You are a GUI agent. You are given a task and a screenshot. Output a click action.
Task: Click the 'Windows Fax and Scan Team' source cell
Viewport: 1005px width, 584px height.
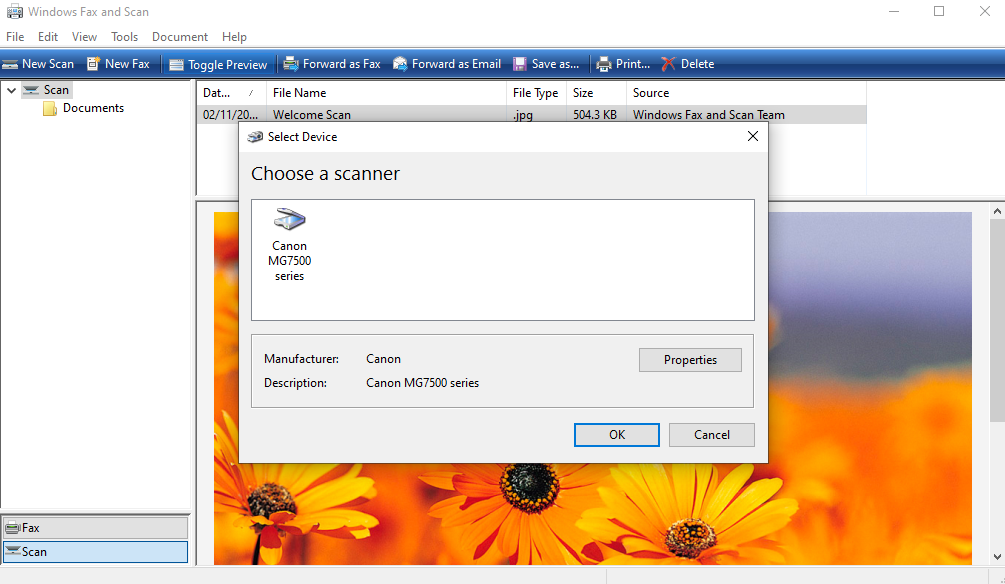(x=709, y=115)
